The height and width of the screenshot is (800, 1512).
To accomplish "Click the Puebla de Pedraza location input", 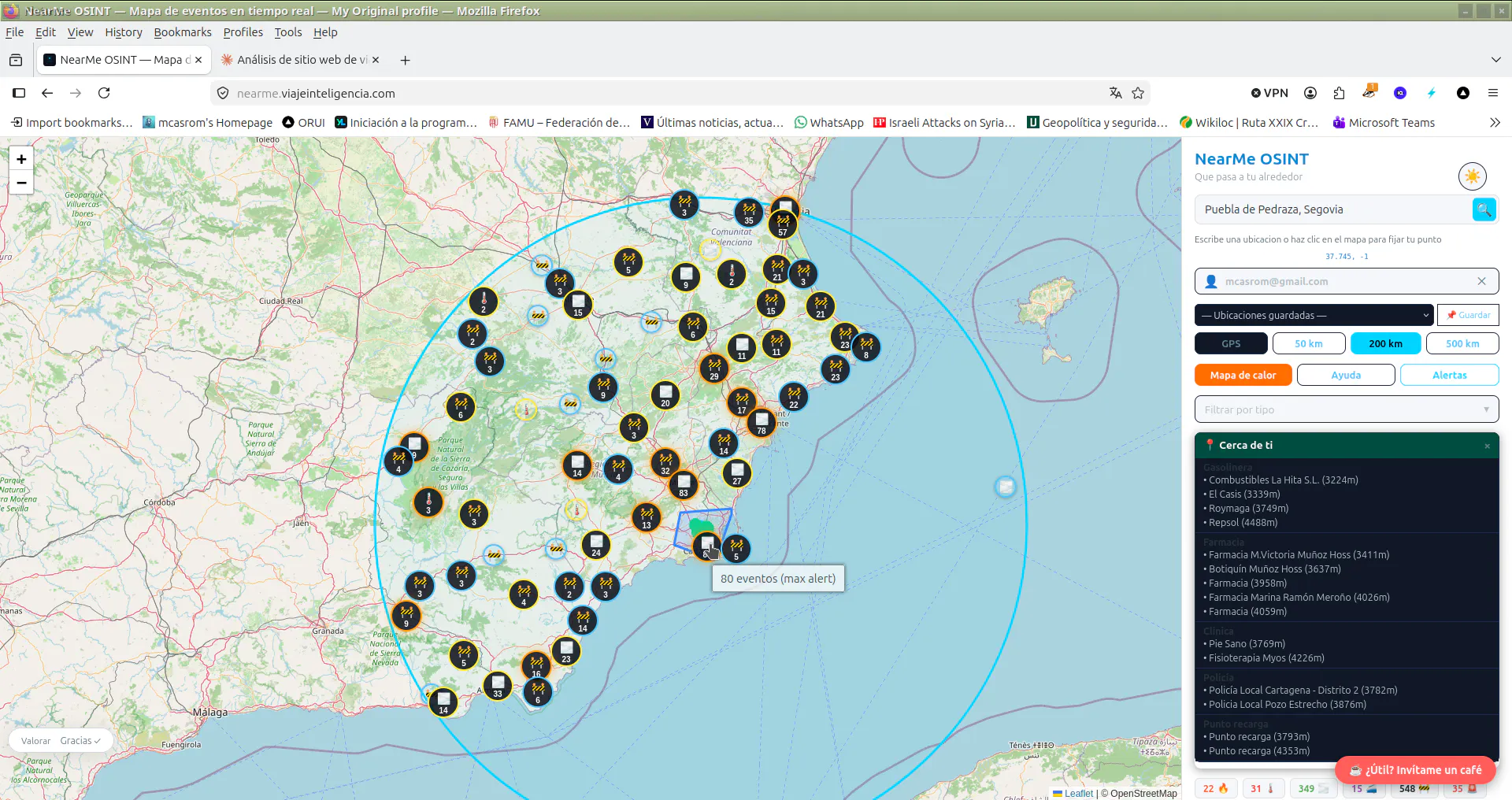I will (1332, 209).
